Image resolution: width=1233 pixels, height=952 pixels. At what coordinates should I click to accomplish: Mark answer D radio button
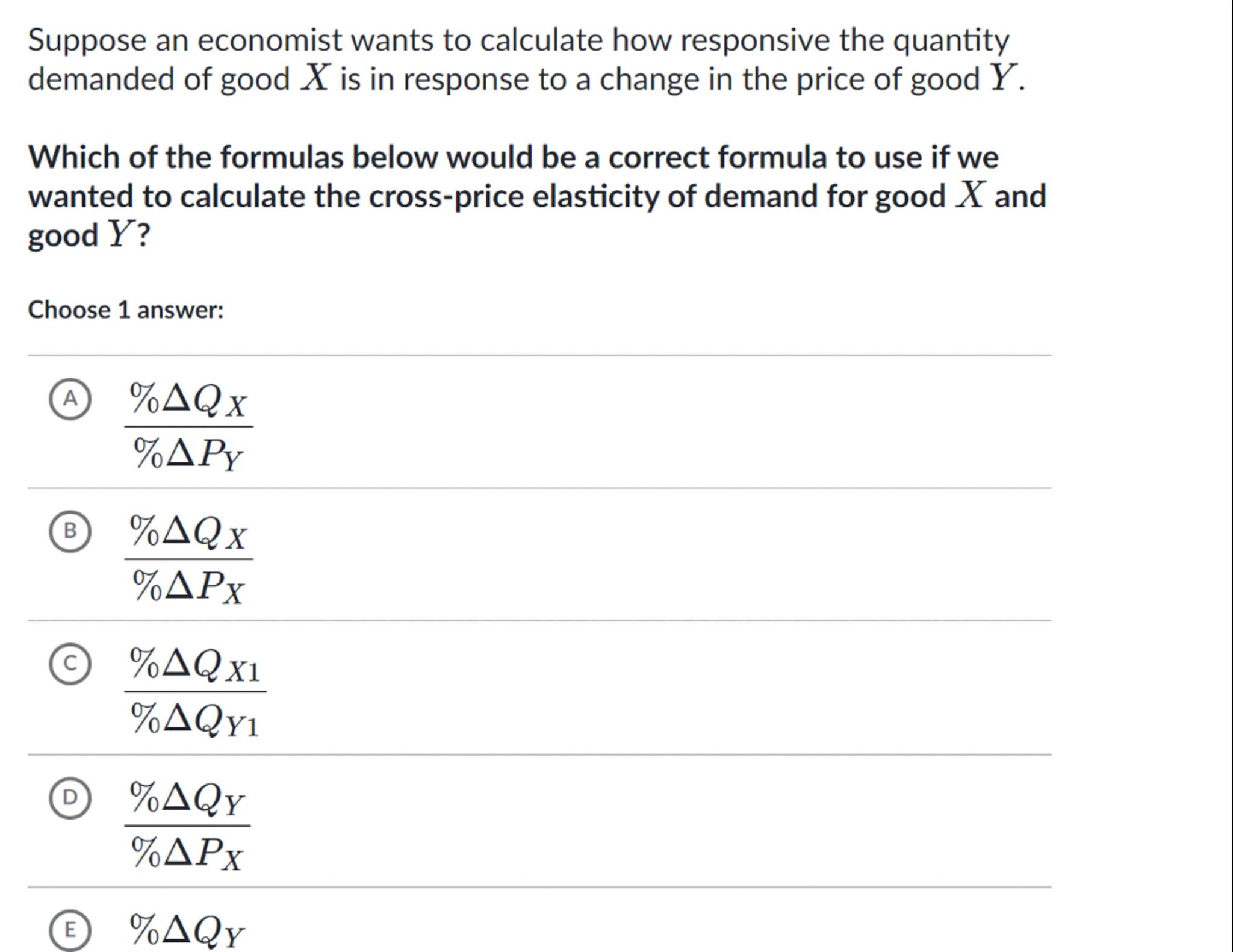coord(70,797)
